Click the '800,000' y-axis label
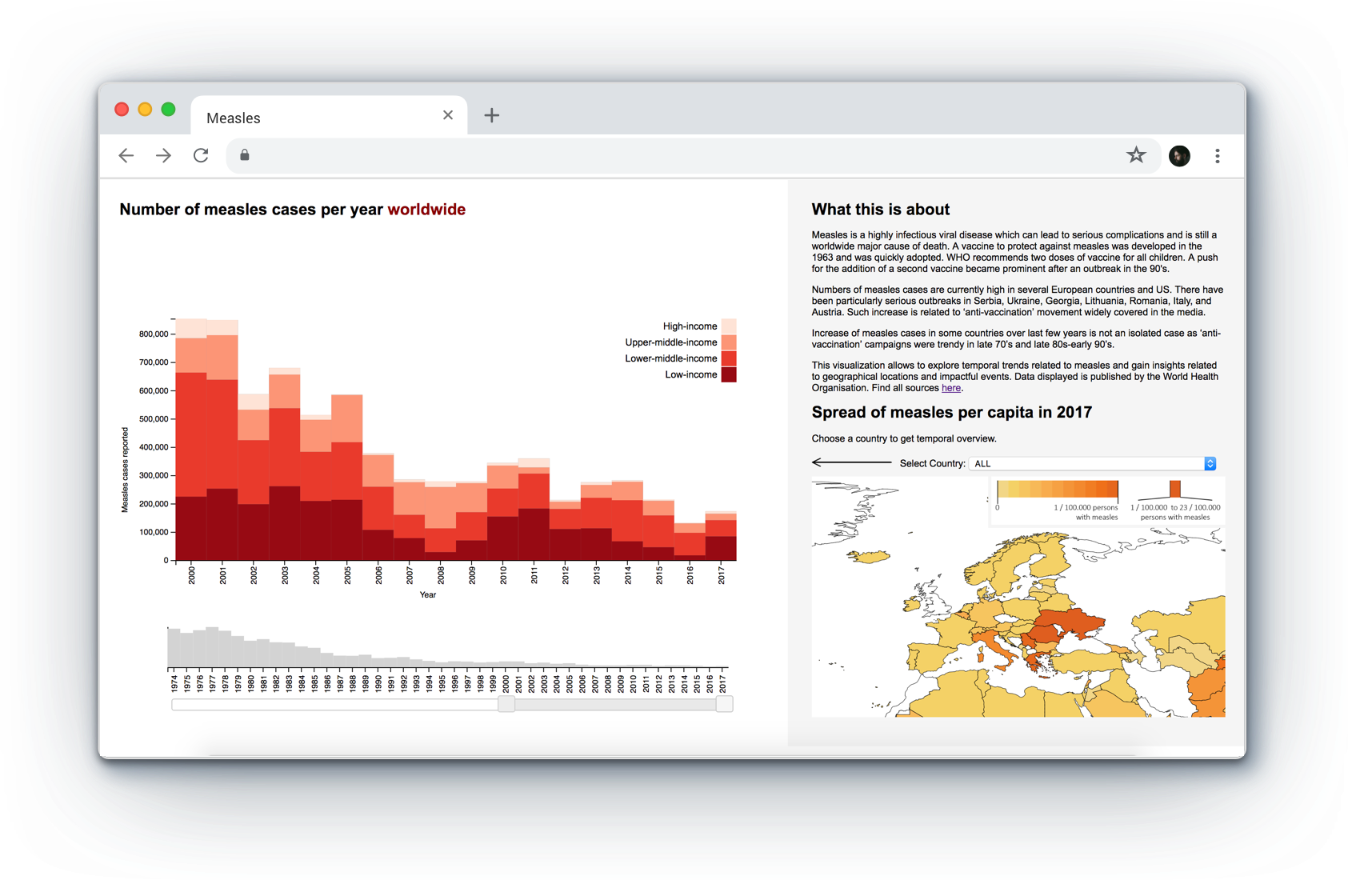 [154, 334]
